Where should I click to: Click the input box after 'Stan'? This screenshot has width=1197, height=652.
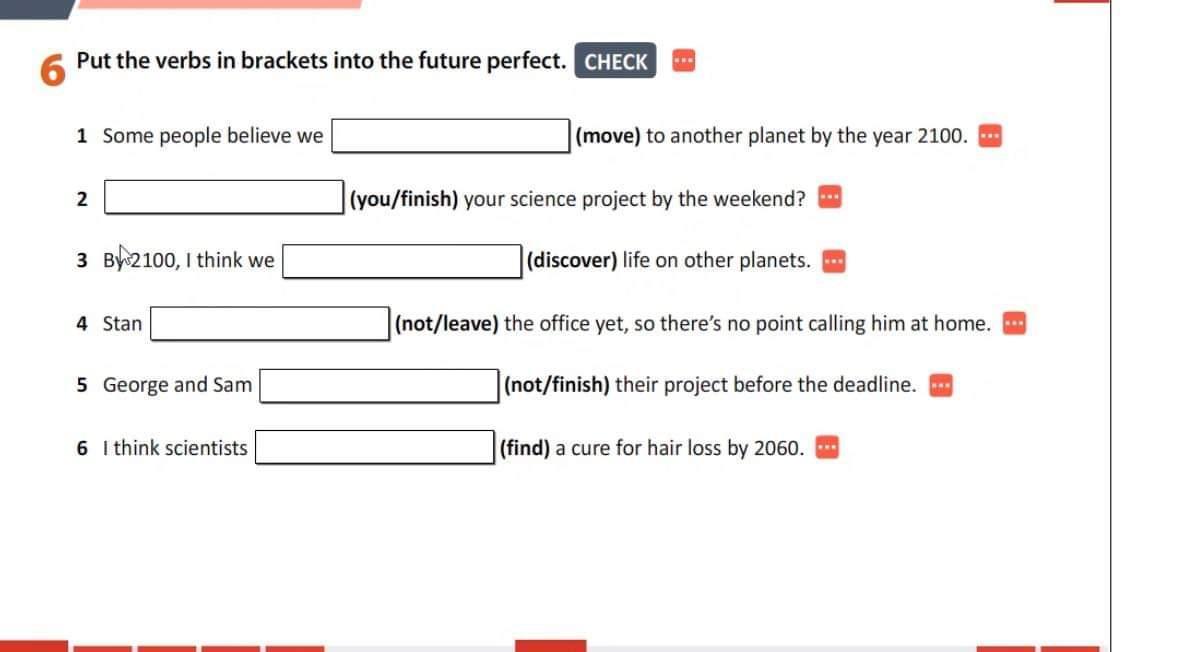[269, 323]
